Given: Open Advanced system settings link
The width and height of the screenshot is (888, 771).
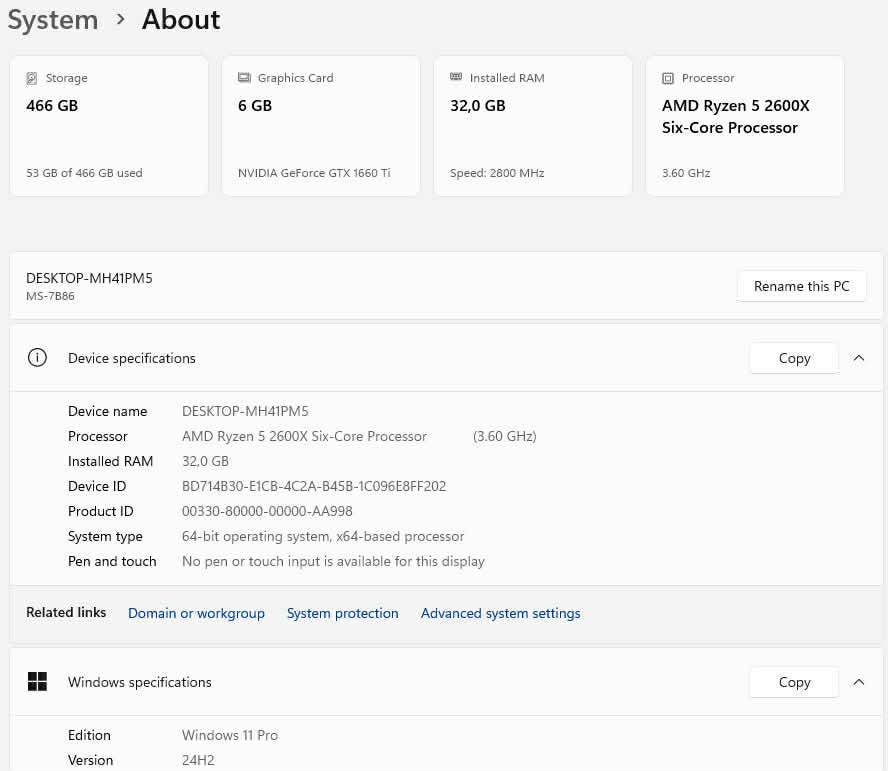Looking at the screenshot, I should coord(500,613).
